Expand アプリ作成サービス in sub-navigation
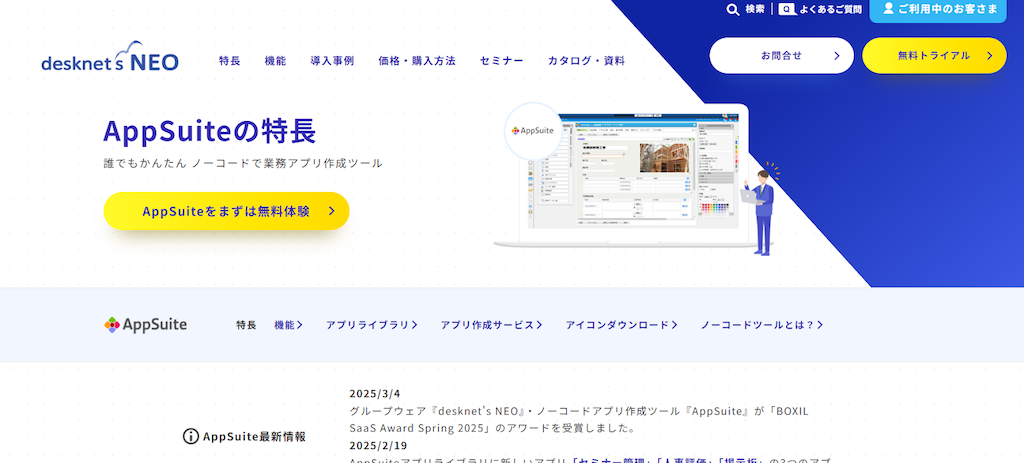 click(491, 325)
